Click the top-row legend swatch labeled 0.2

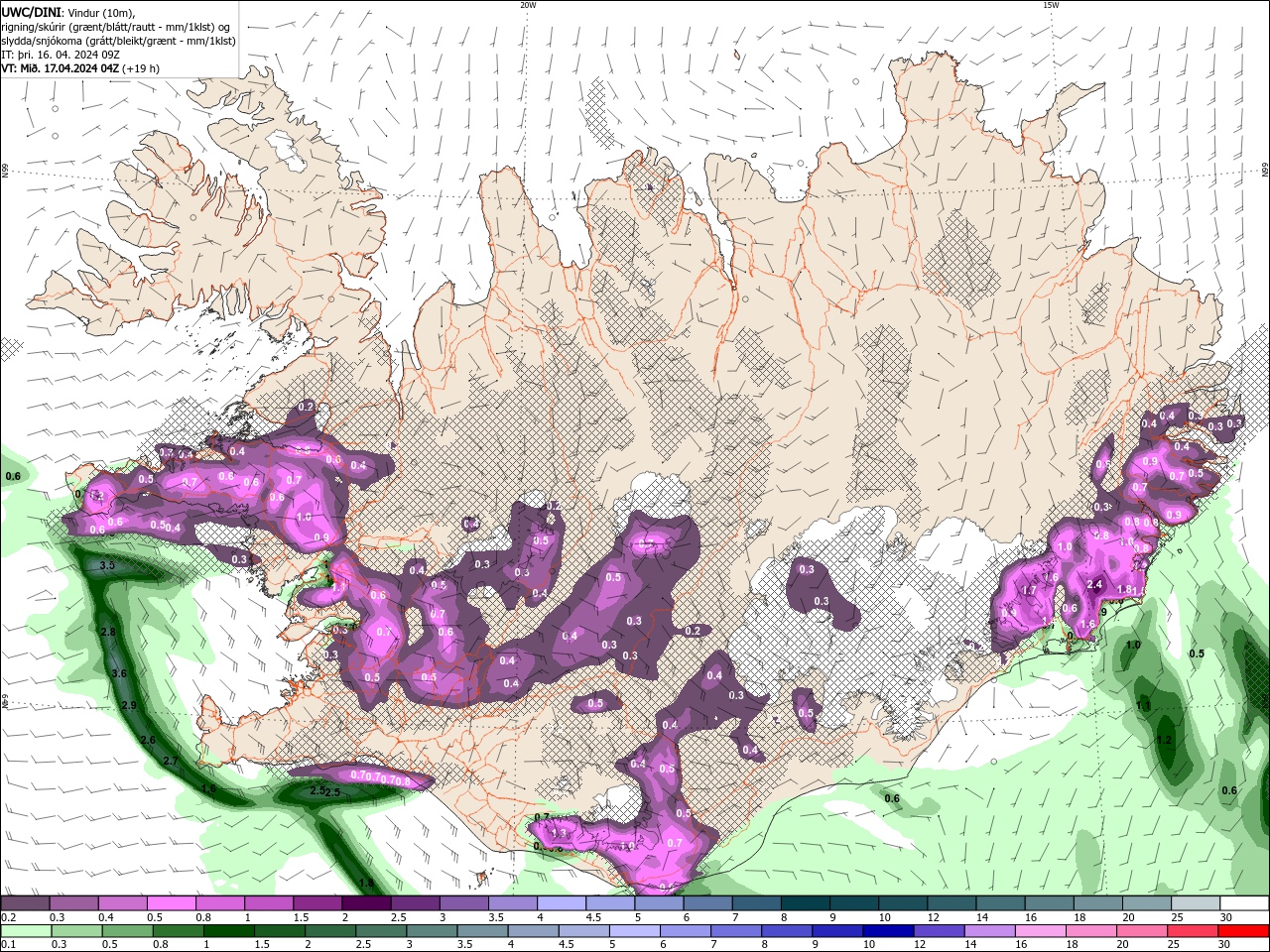click(x=25, y=903)
